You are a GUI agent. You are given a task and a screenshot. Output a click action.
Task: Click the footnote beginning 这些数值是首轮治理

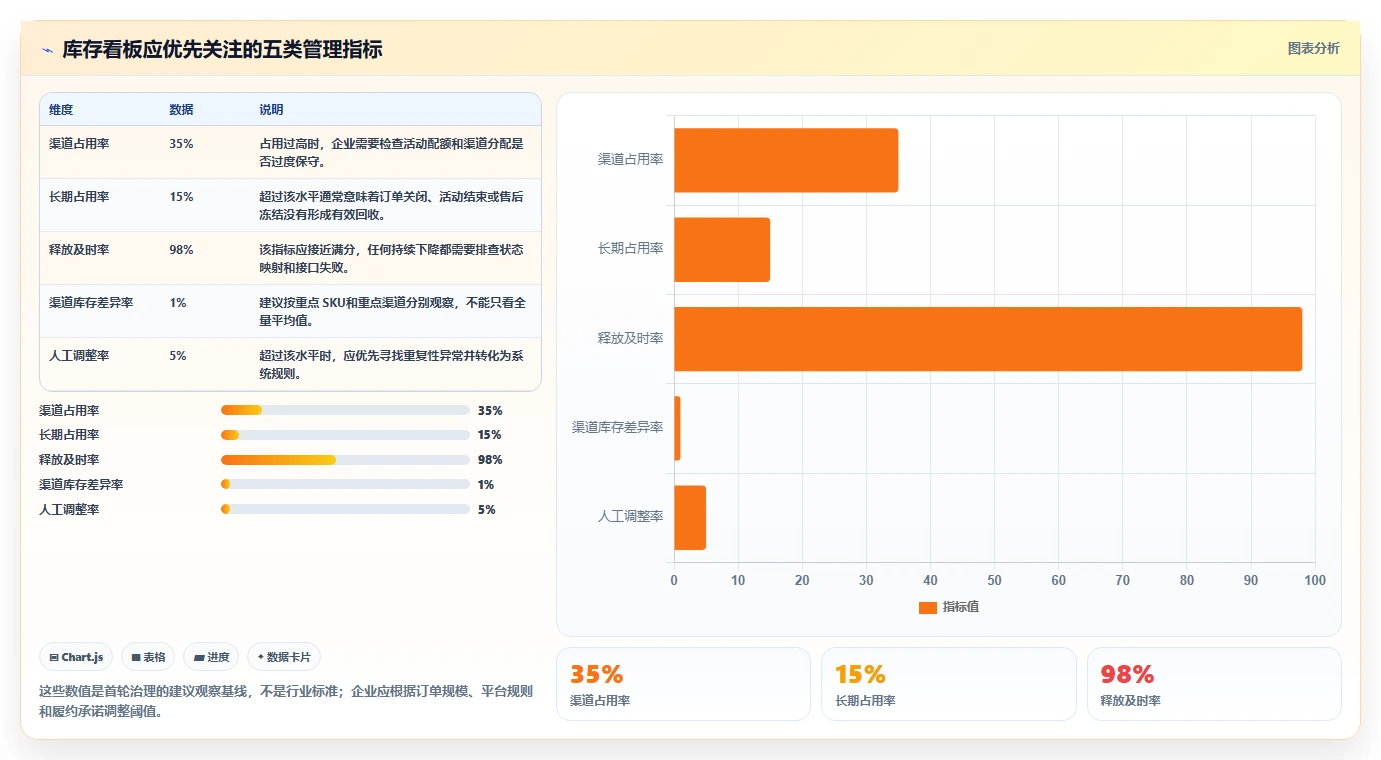pos(286,701)
